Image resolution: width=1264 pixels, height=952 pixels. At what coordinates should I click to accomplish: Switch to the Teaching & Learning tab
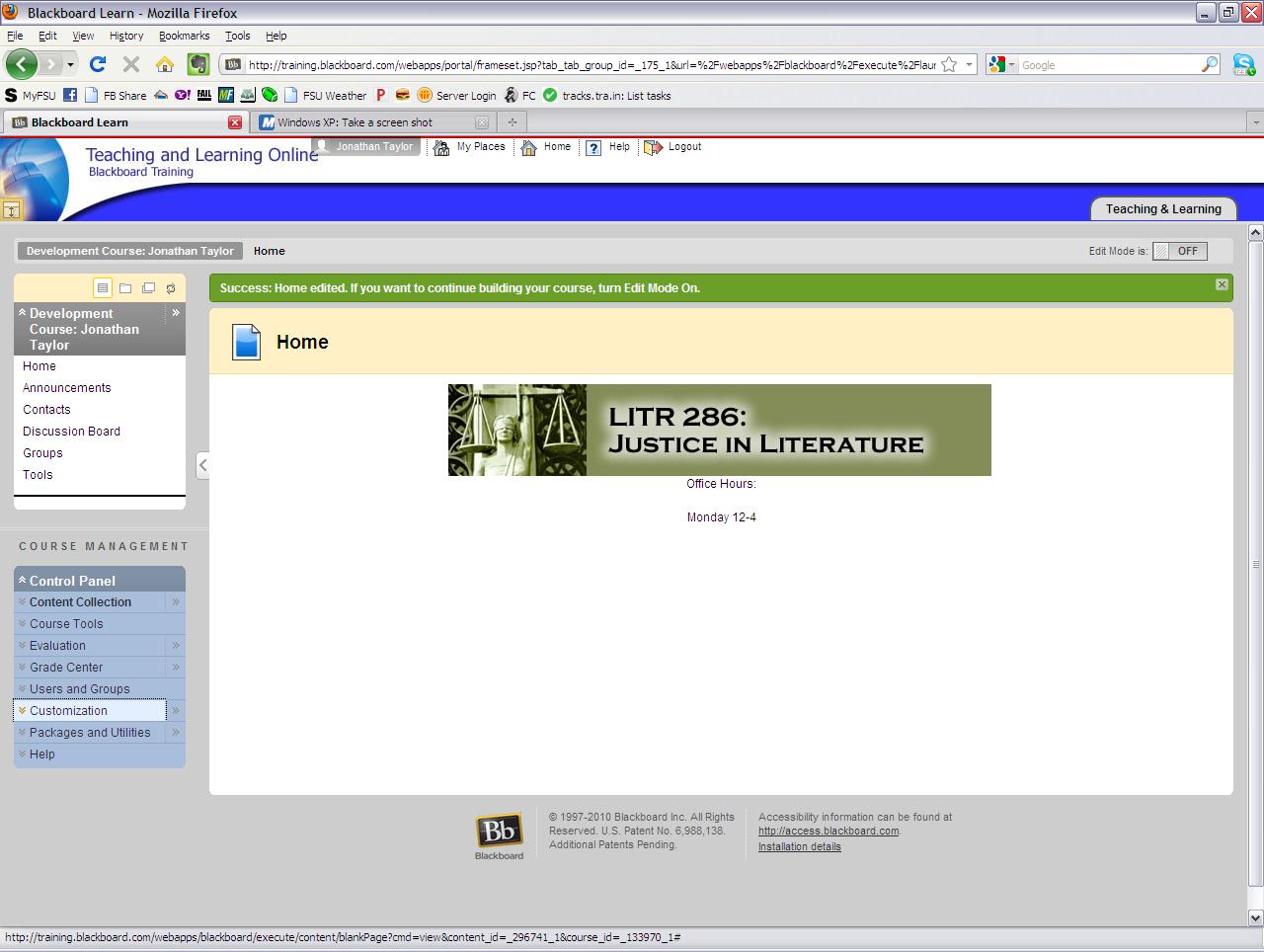click(1162, 209)
